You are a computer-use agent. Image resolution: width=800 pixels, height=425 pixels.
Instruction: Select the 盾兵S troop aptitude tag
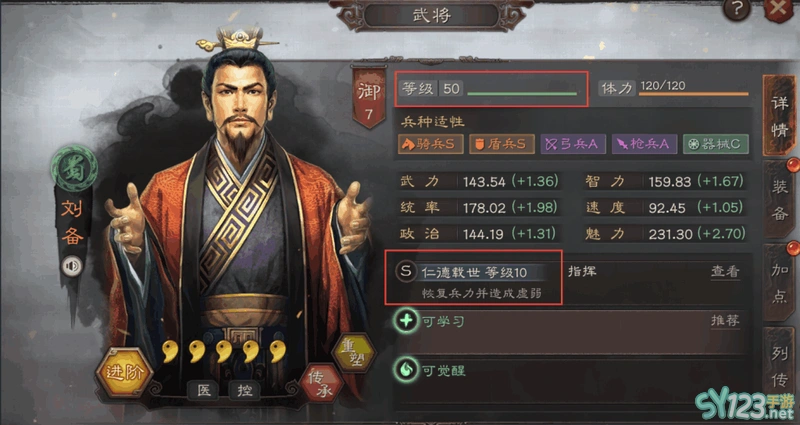click(x=502, y=144)
